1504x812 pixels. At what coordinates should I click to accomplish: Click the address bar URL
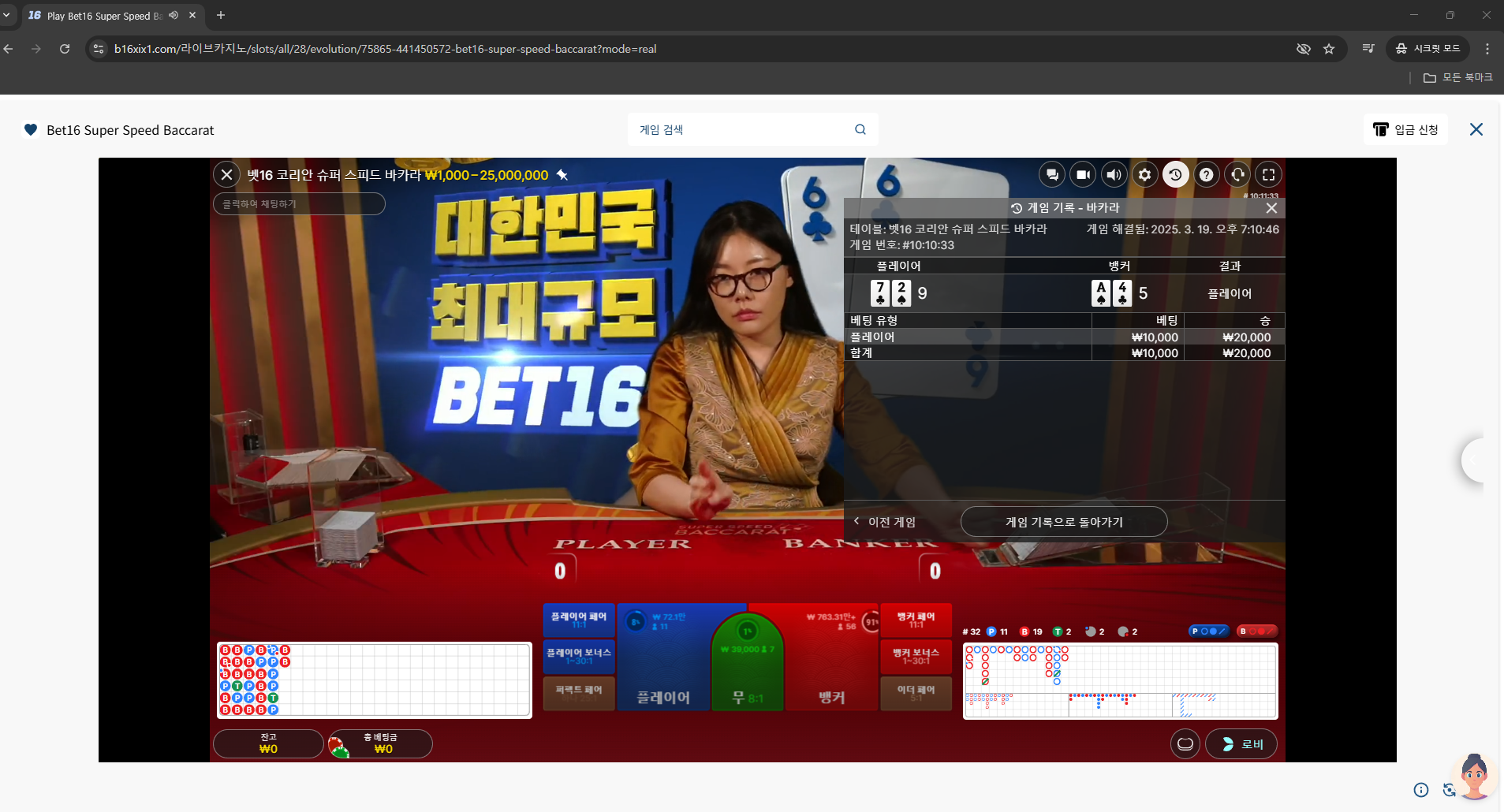coord(385,49)
